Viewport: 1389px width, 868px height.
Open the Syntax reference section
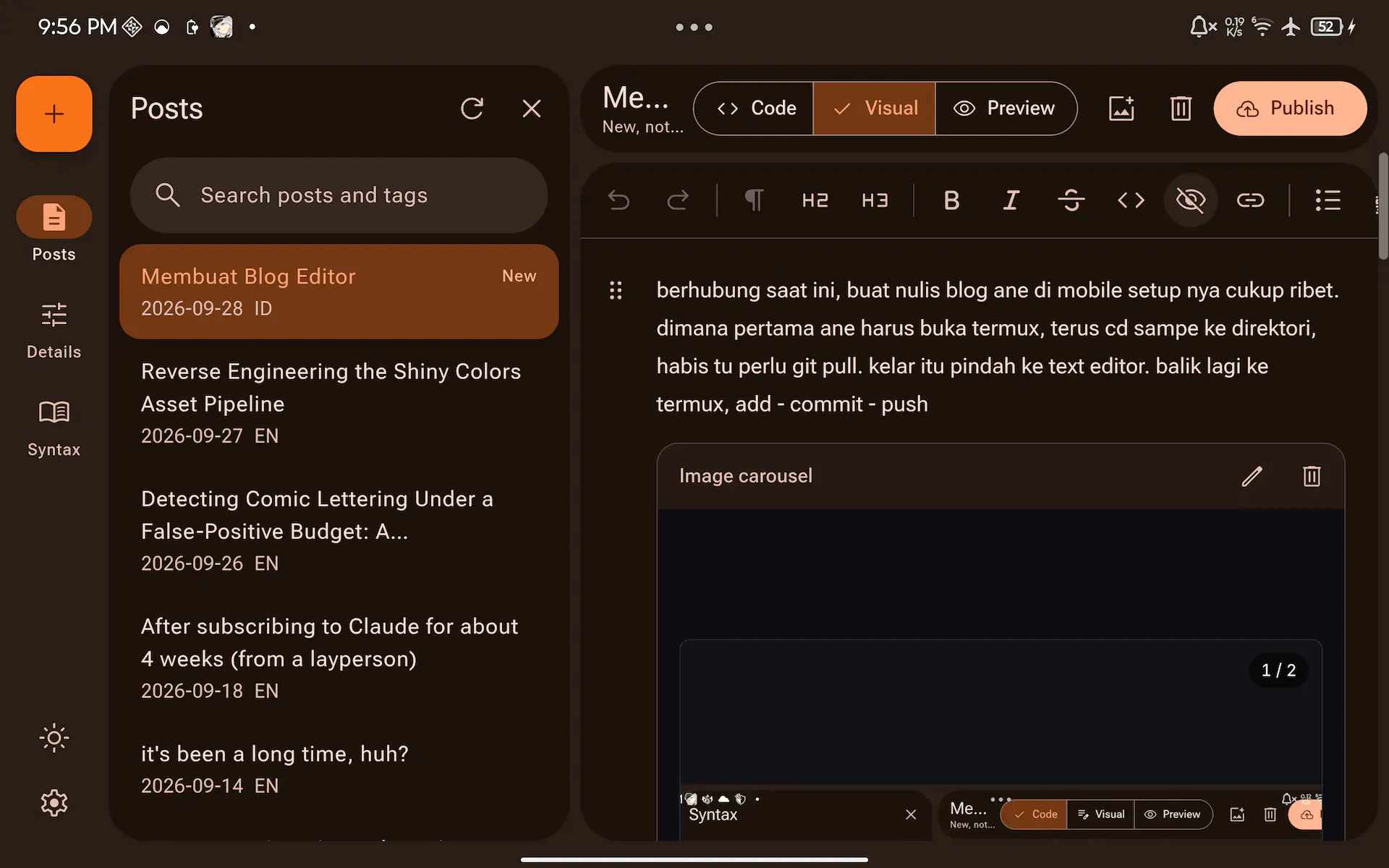(x=54, y=427)
